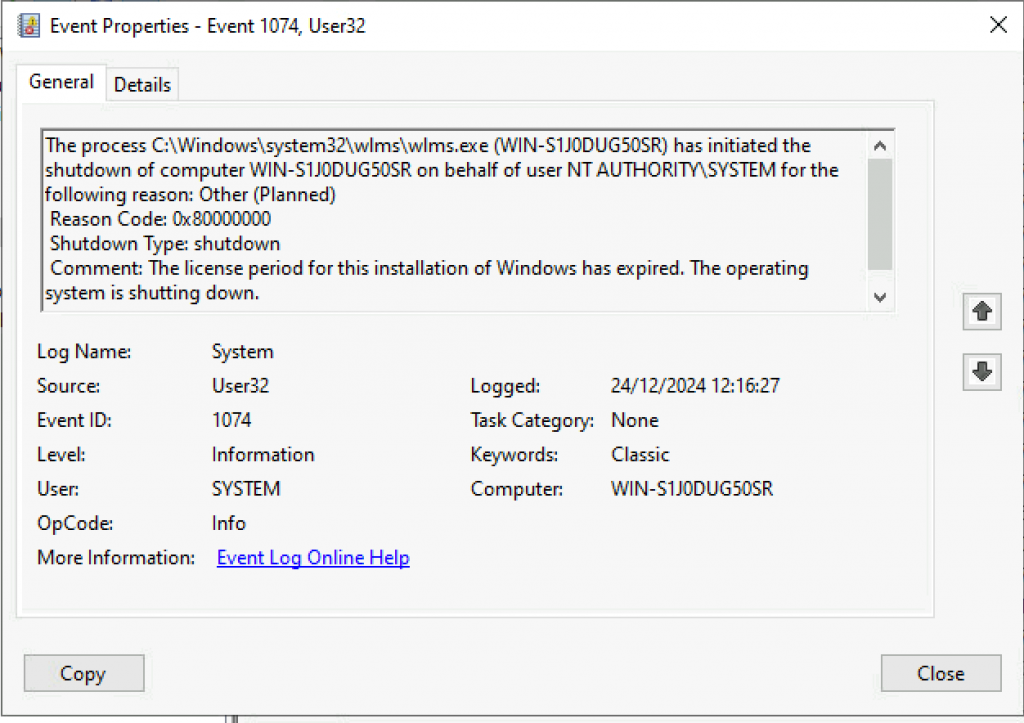Select the Computer field value WIN-S1J0DUG50SR
1024x723 pixels.
point(692,489)
